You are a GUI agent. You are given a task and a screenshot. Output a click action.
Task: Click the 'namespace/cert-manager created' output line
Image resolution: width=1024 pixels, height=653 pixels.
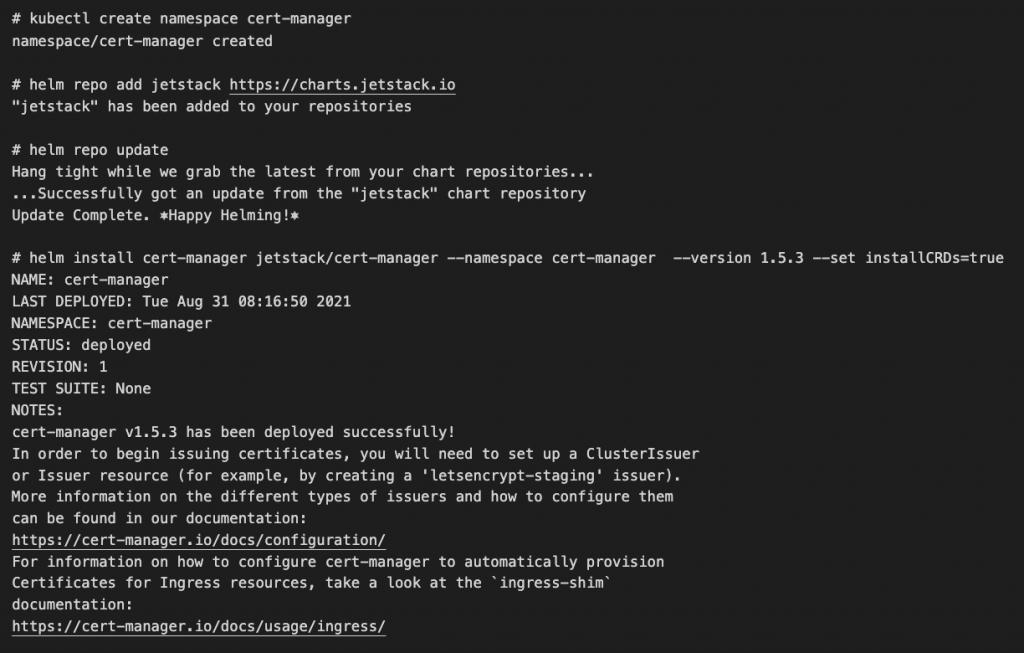[141, 41]
